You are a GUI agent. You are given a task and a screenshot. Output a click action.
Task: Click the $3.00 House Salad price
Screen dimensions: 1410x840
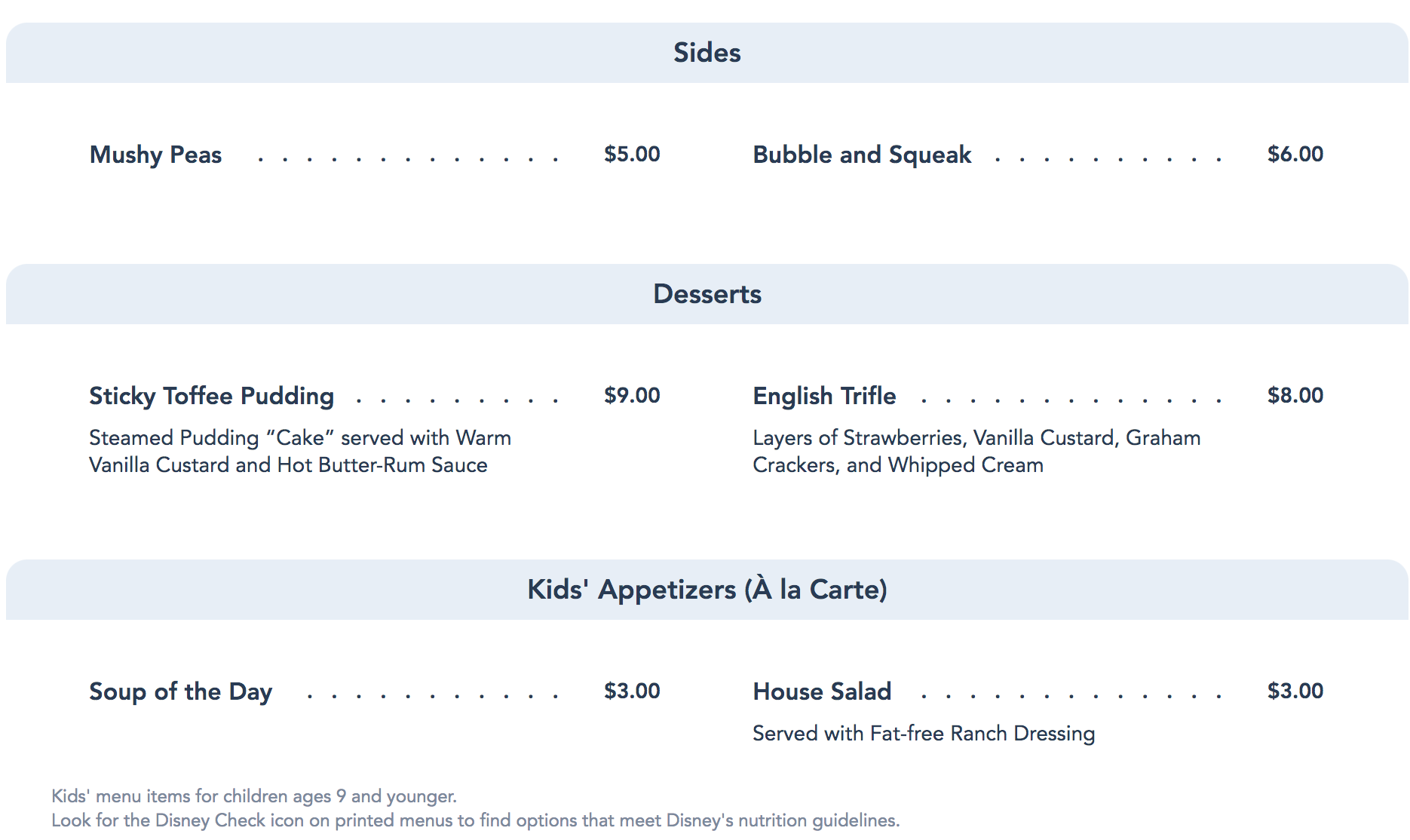1295,691
